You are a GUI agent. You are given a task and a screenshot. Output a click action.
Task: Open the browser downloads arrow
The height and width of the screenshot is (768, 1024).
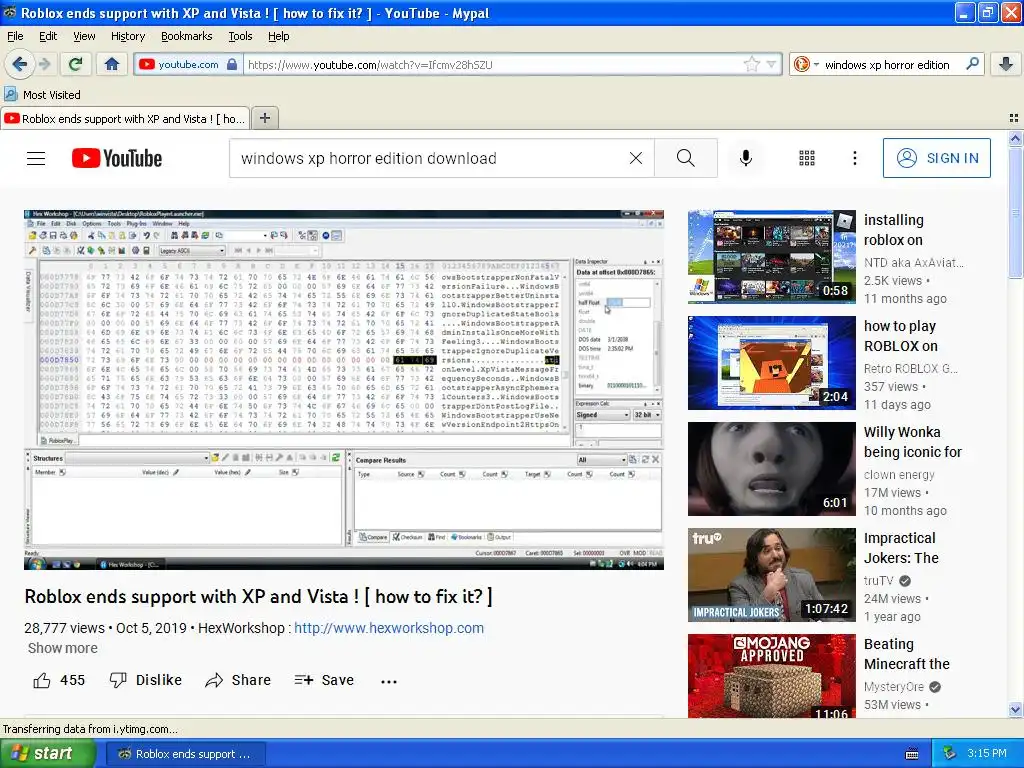coord(1006,64)
